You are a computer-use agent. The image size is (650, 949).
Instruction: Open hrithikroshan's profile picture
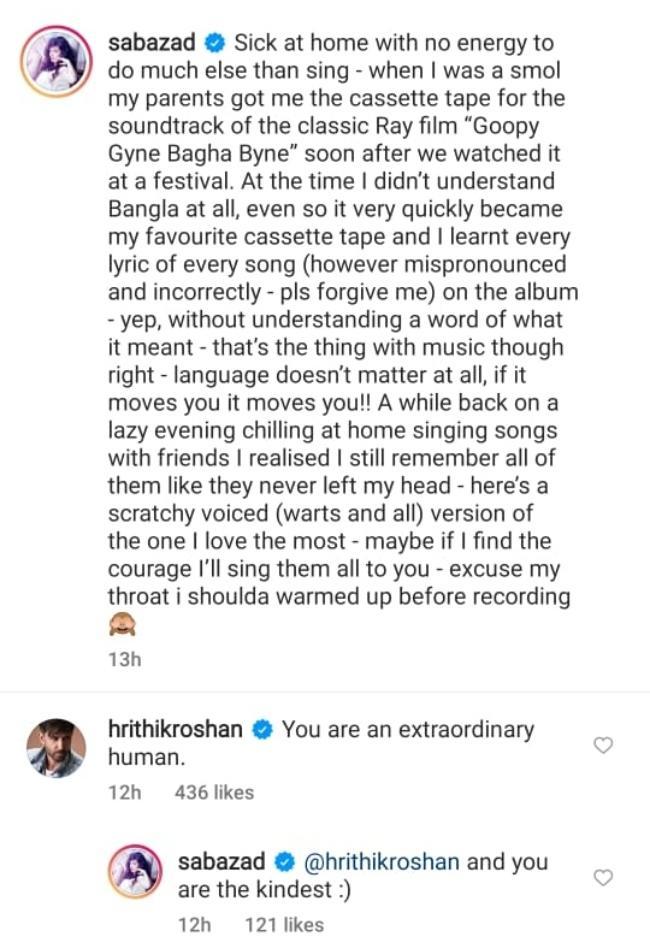(56, 747)
